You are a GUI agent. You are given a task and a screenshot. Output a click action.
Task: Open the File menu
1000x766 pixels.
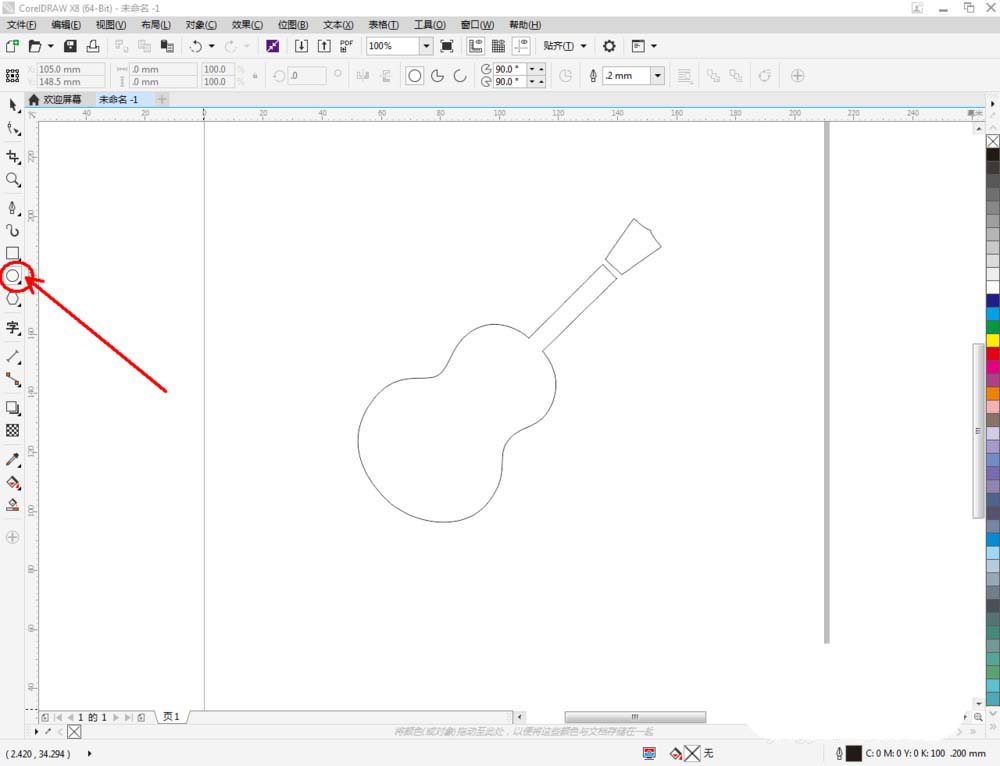[x=21, y=25]
